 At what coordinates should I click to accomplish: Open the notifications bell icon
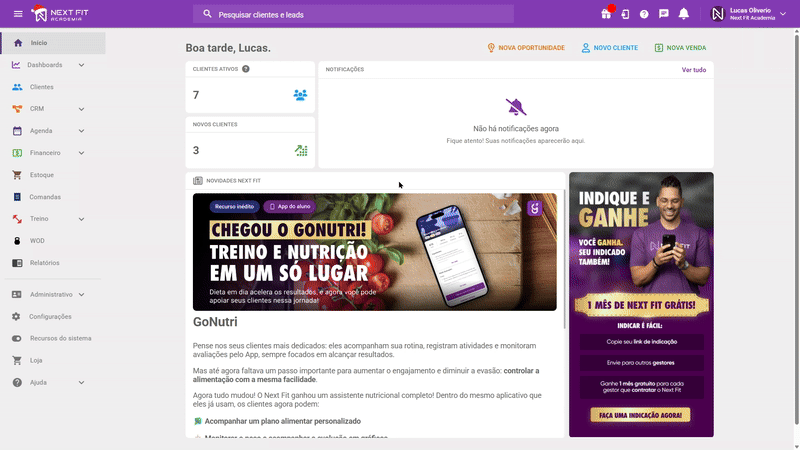[x=684, y=14]
